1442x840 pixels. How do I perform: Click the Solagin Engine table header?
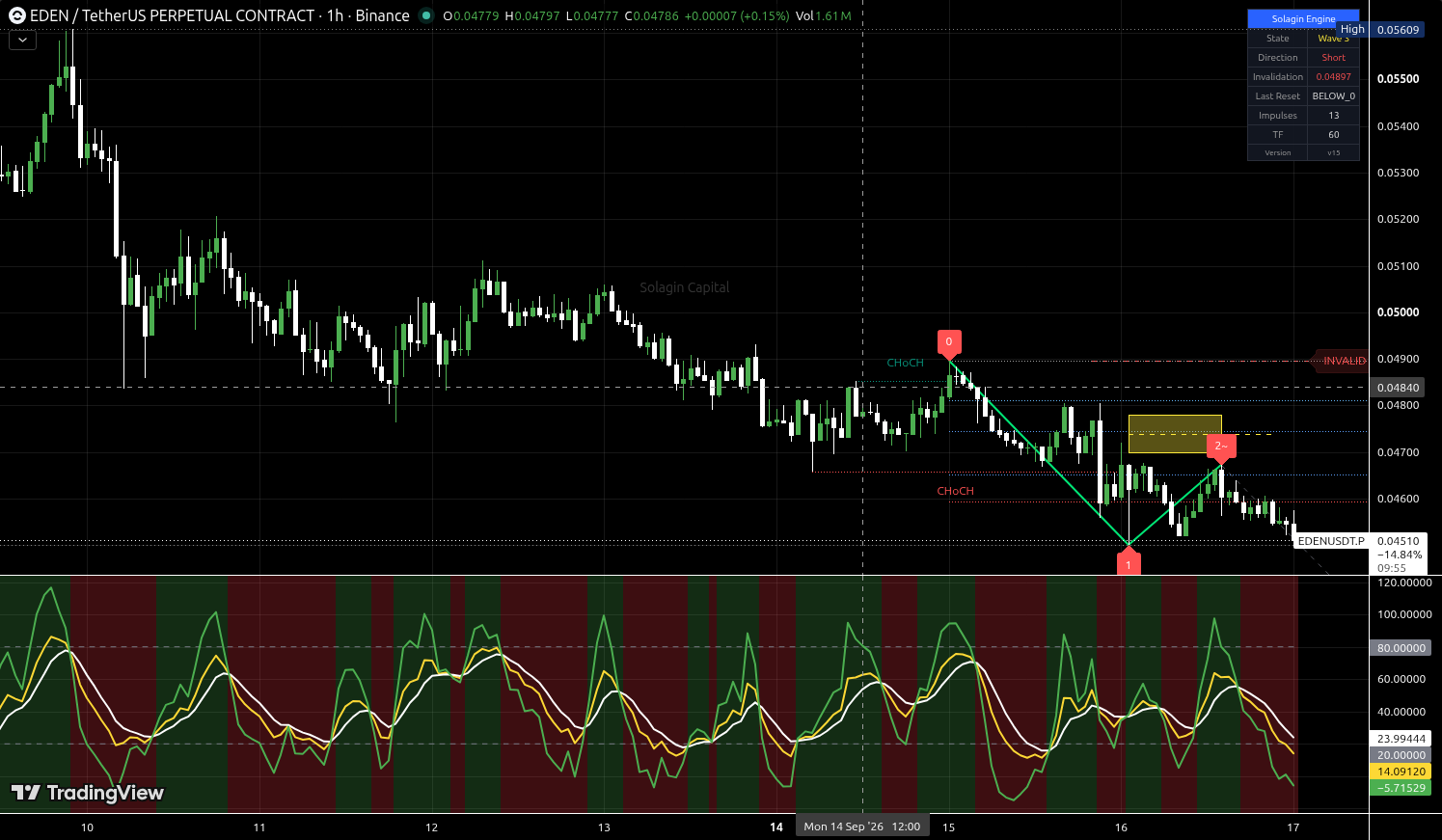pos(1303,19)
